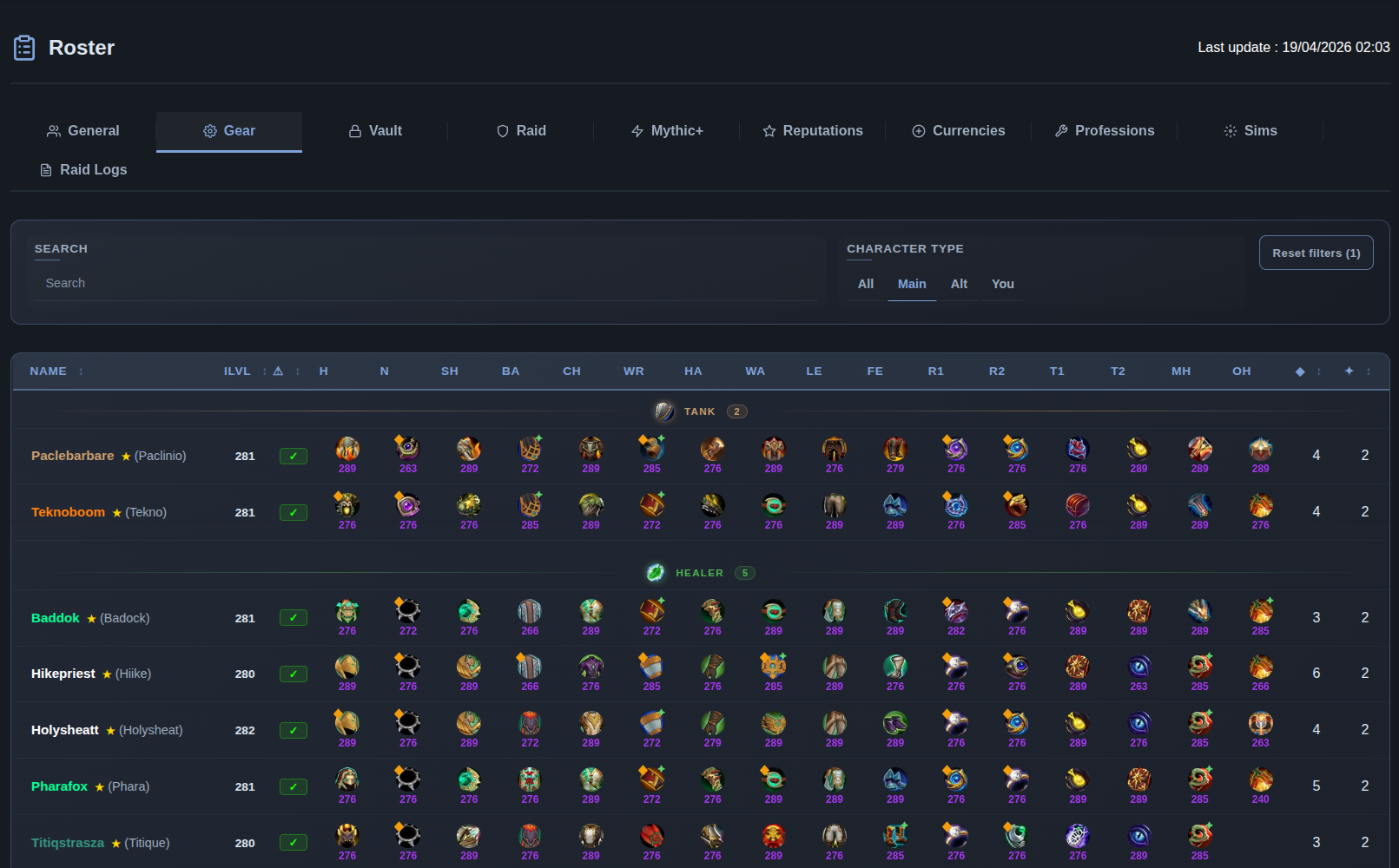
Task: Click the Reset filters button
Action: [1317, 253]
